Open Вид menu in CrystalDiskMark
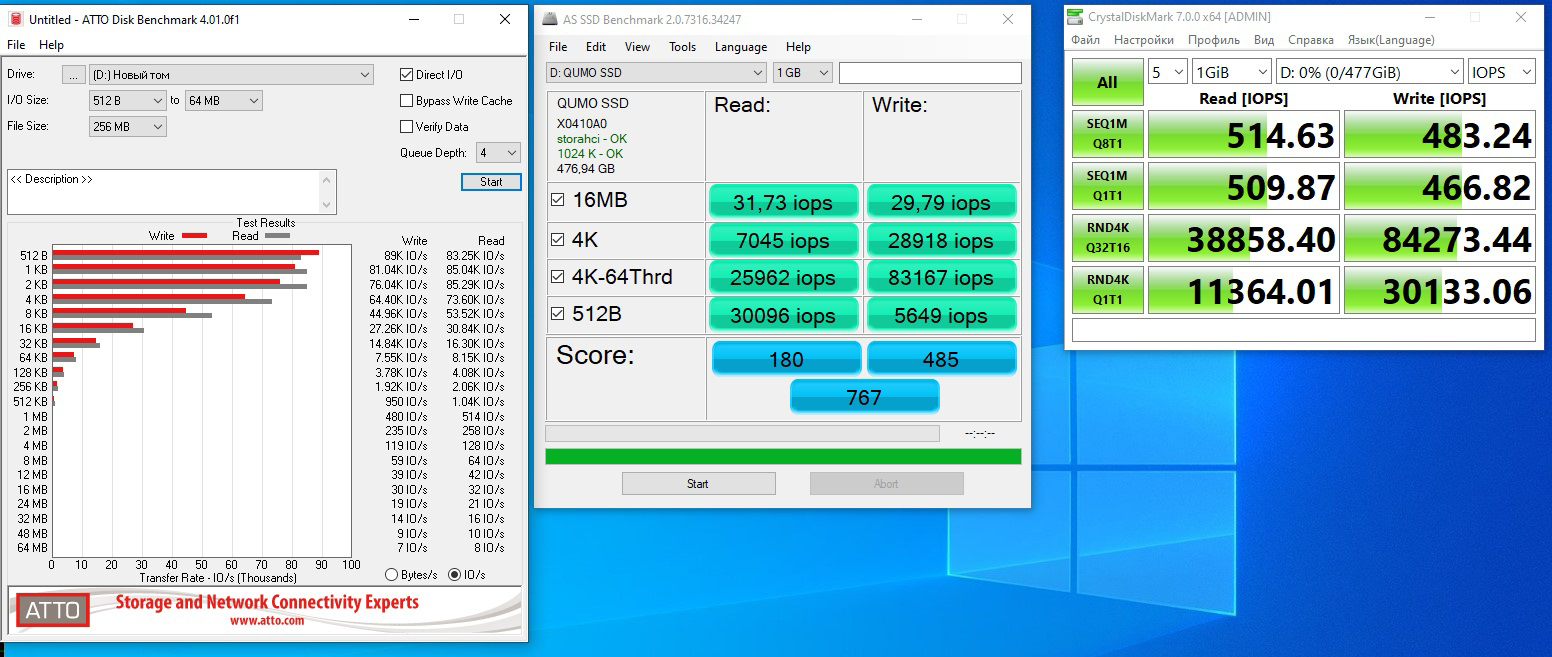The width and height of the screenshot is (1552, 657). [x=1264, y=40]
